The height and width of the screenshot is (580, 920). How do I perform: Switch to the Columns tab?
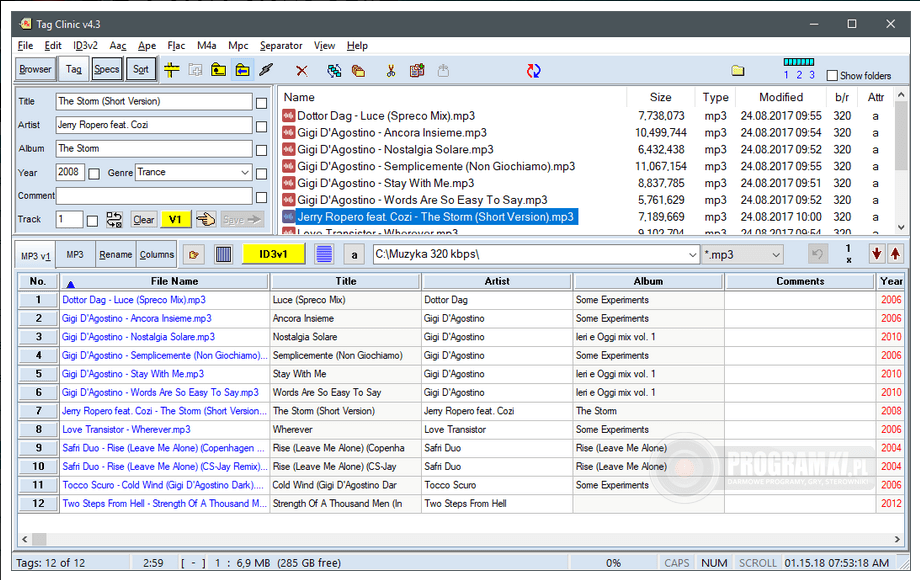pos(157,255)
